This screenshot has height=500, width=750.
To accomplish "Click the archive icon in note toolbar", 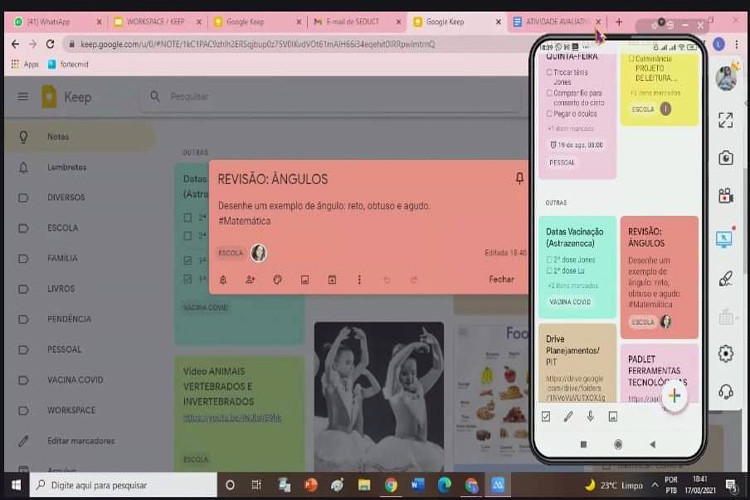I will pyautogui.click(x=332, y=280).
